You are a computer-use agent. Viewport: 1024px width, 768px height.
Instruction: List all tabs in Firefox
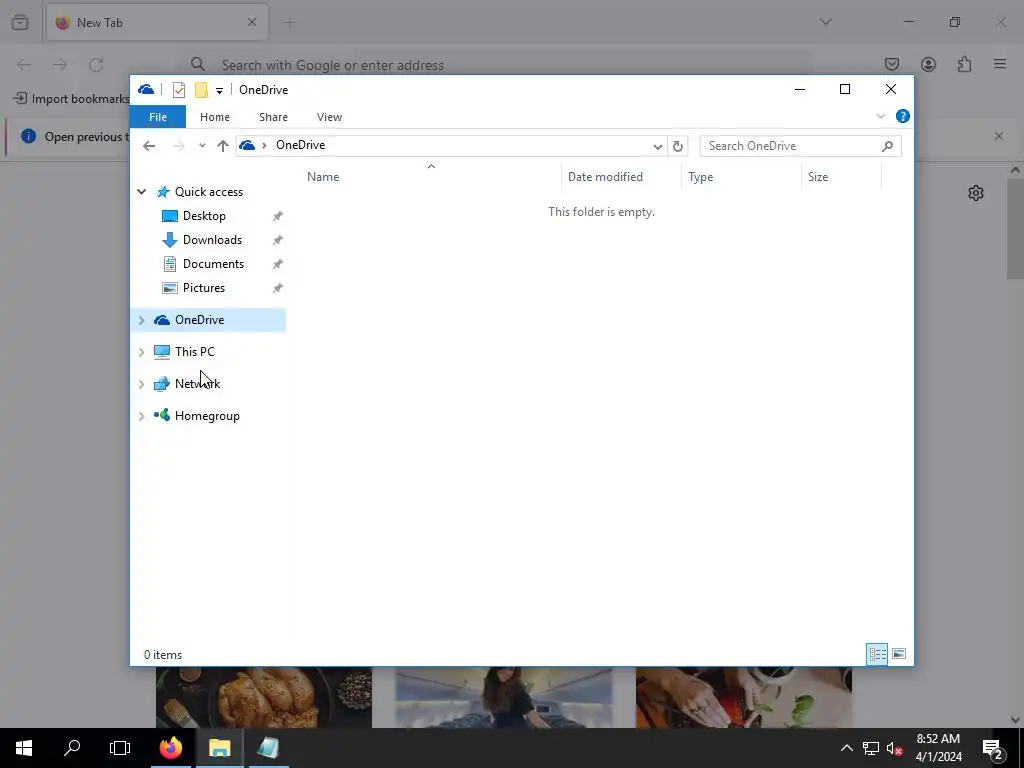pyautogui.click(x=825, y=22)
